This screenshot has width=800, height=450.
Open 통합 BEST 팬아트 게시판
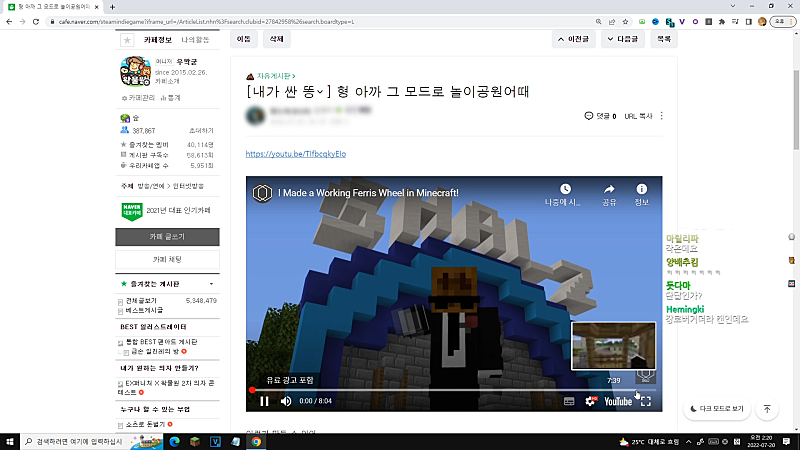[x=161, y=342]
